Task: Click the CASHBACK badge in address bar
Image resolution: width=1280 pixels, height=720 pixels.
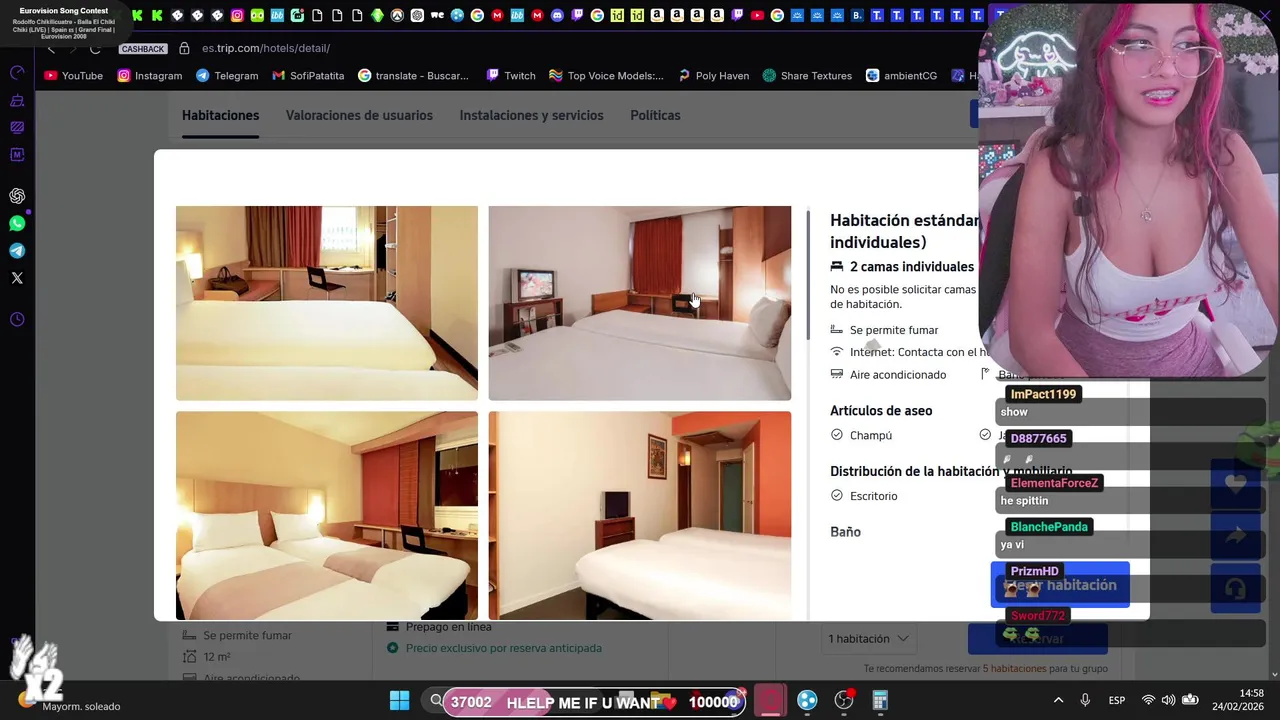Action: 143,49
